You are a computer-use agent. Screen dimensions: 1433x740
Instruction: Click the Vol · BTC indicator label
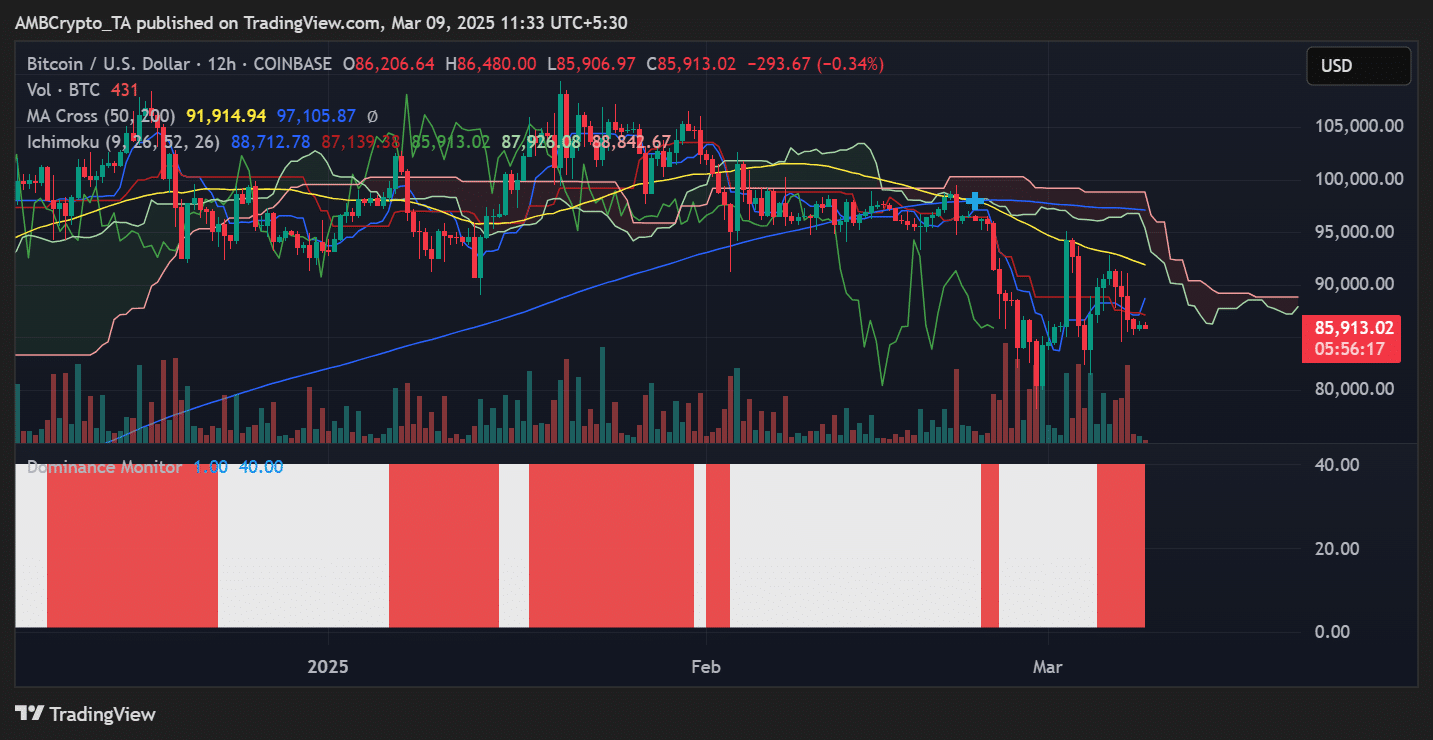61,90
